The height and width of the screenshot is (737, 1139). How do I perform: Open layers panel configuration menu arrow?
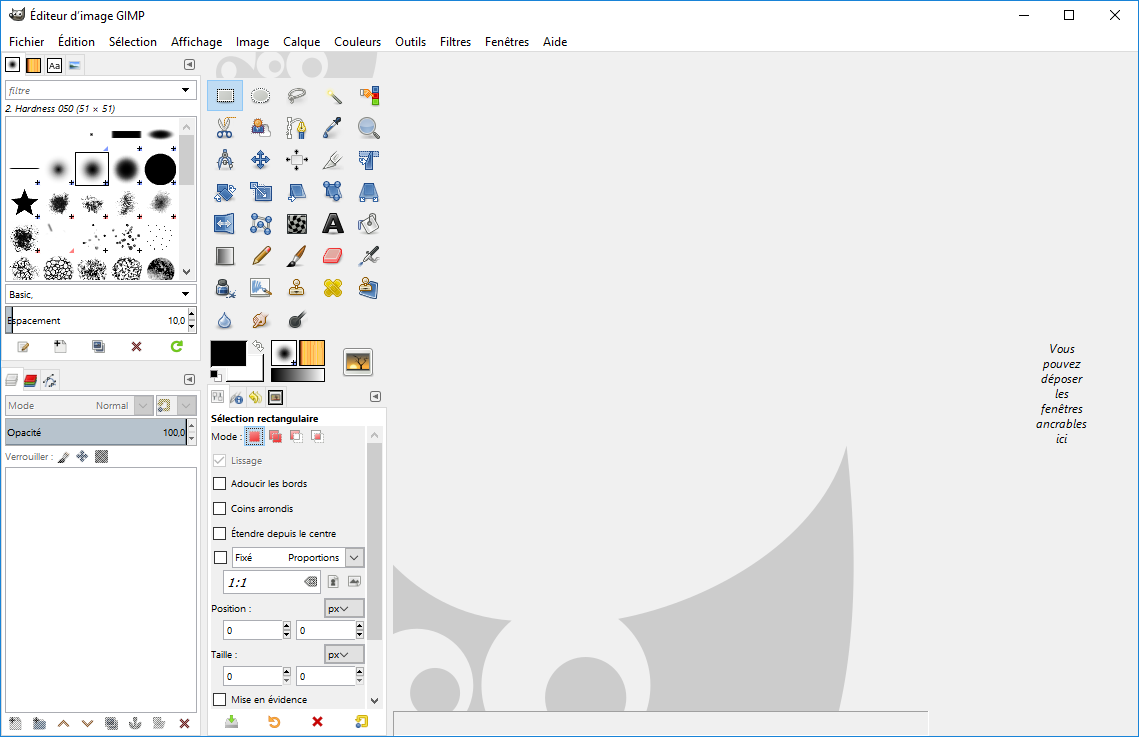190,380
